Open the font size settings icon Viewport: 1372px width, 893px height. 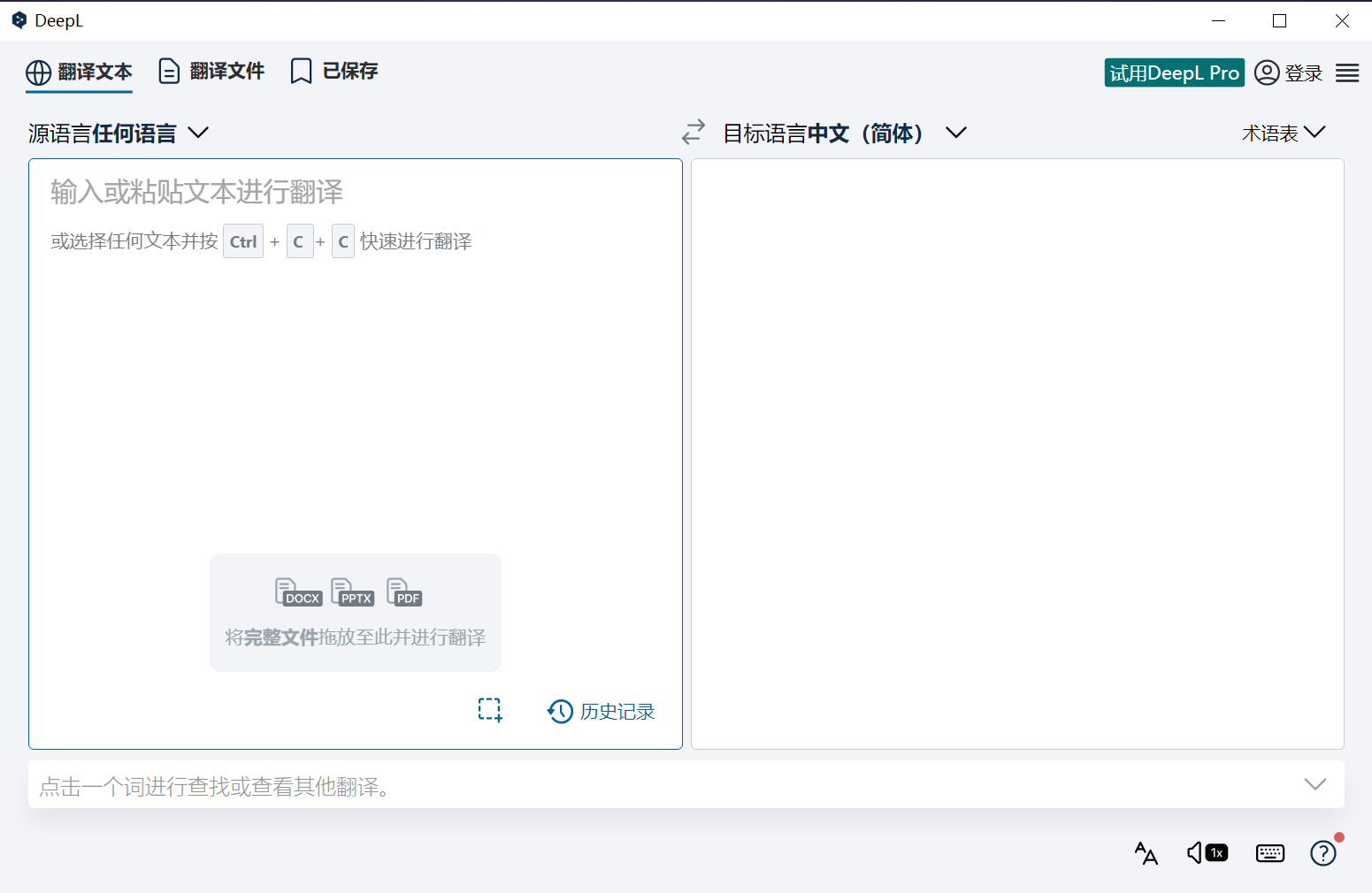coord(1146,852)
